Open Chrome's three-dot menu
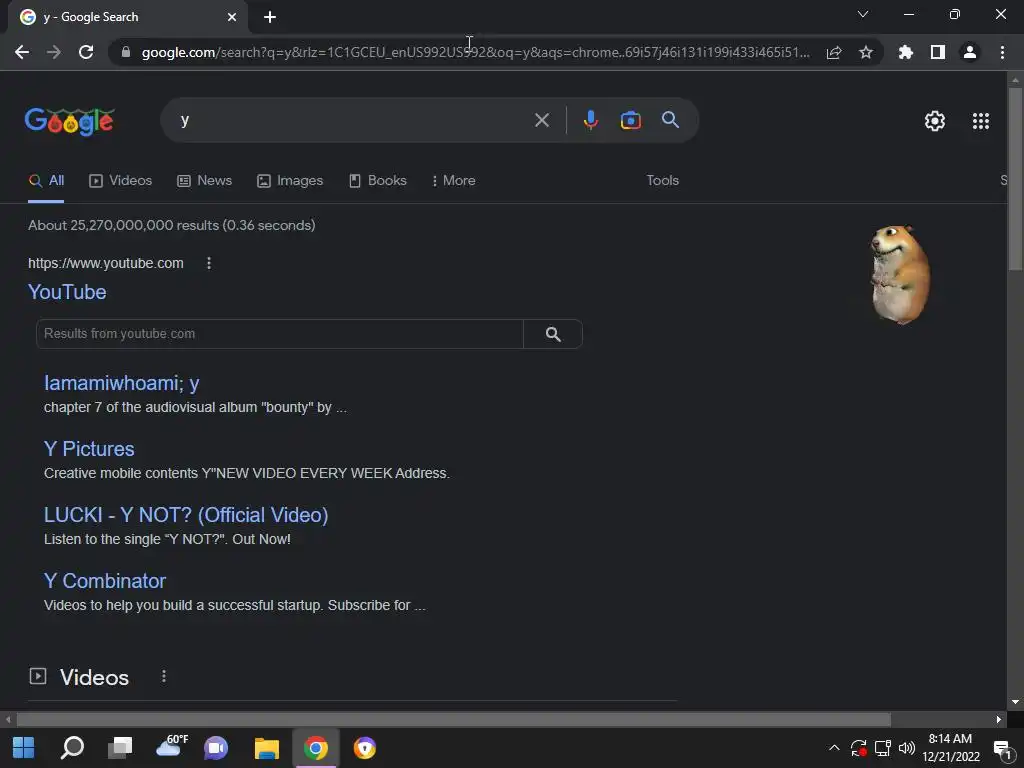Screen dimensions: 1024x768 coord(1002,52)
